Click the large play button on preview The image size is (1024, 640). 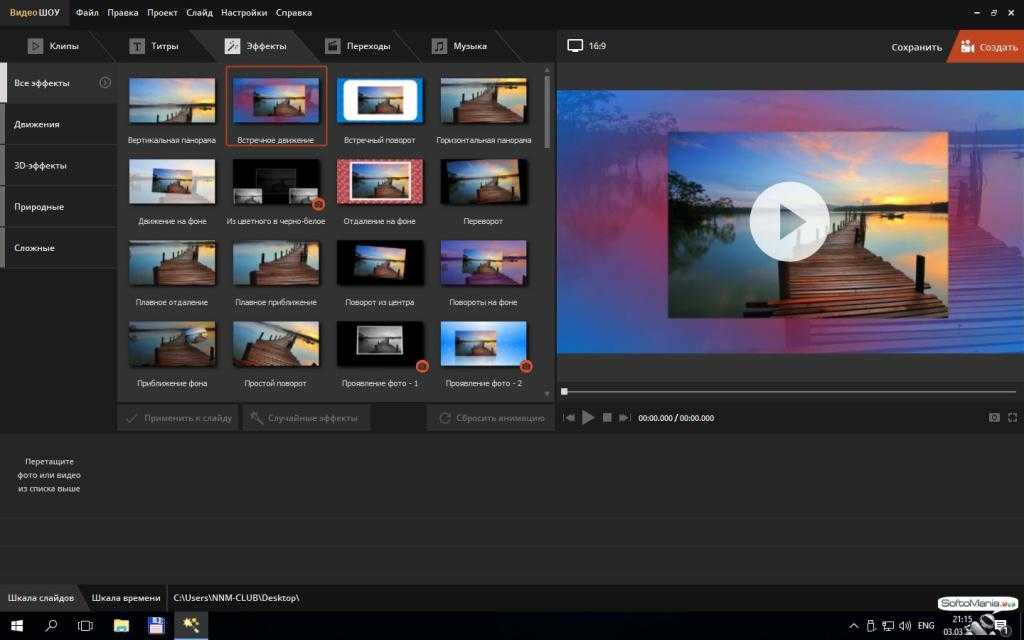(x=789, y=222)
